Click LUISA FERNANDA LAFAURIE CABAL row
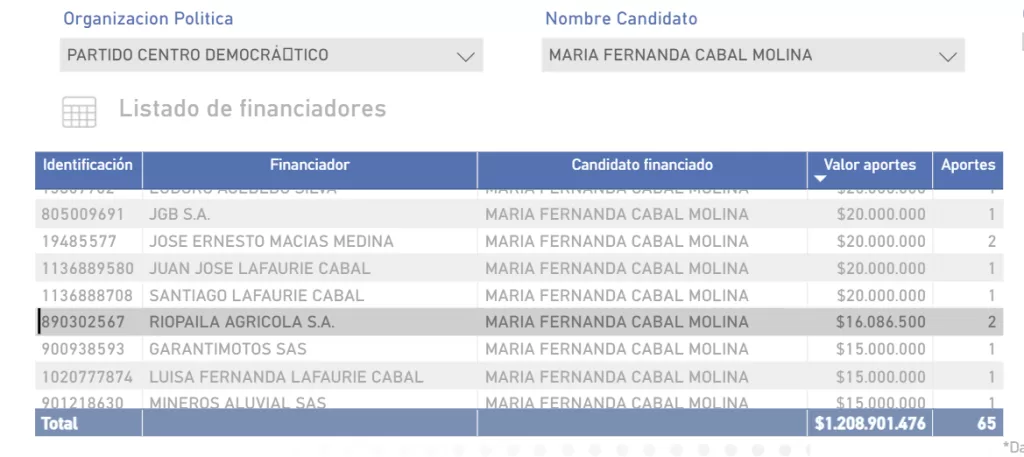 519,377
